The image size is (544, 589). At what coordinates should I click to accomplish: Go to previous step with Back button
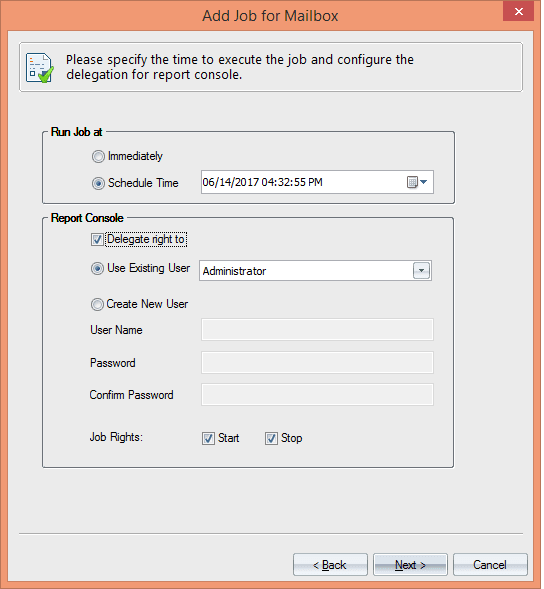point(330,565)
